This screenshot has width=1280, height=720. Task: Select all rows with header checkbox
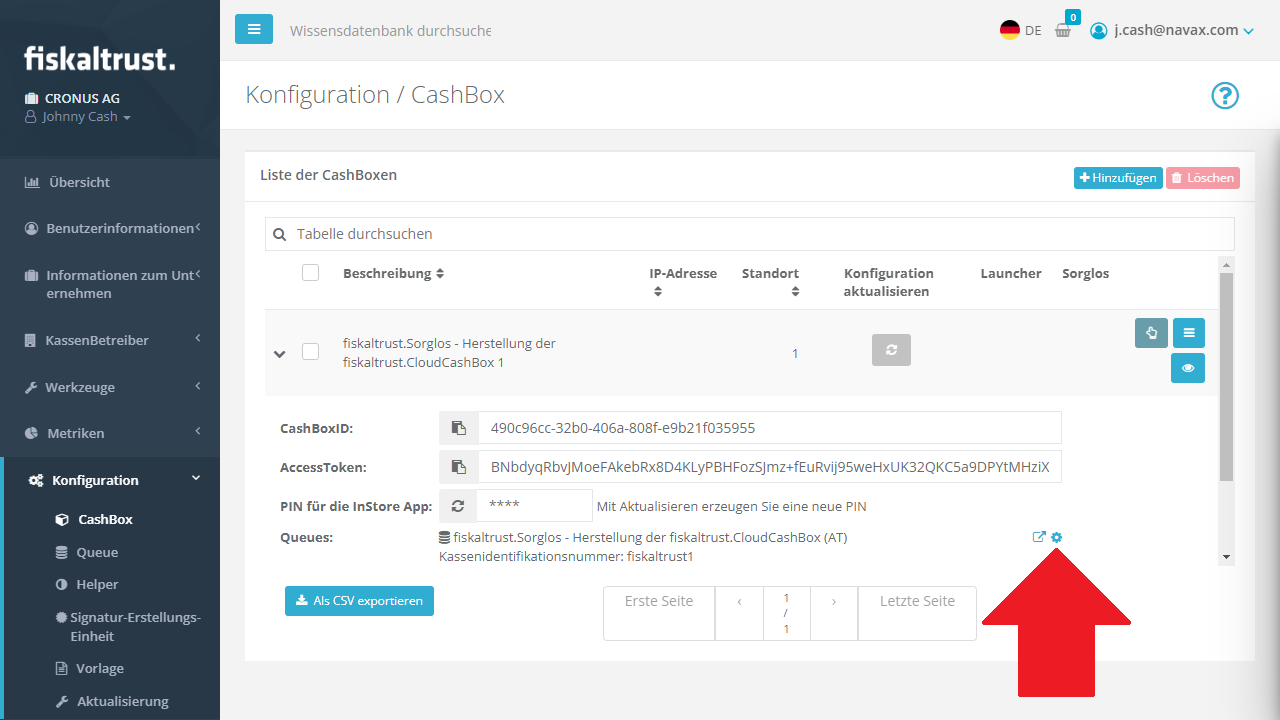310,273
